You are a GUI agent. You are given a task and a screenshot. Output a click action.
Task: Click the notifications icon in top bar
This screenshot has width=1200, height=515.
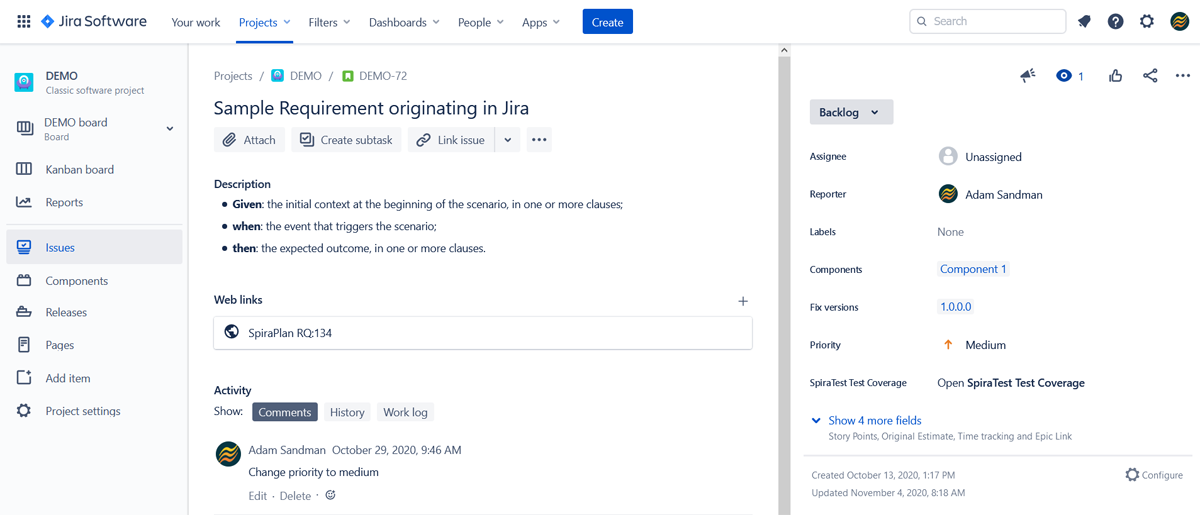[x=1084, y=22]
